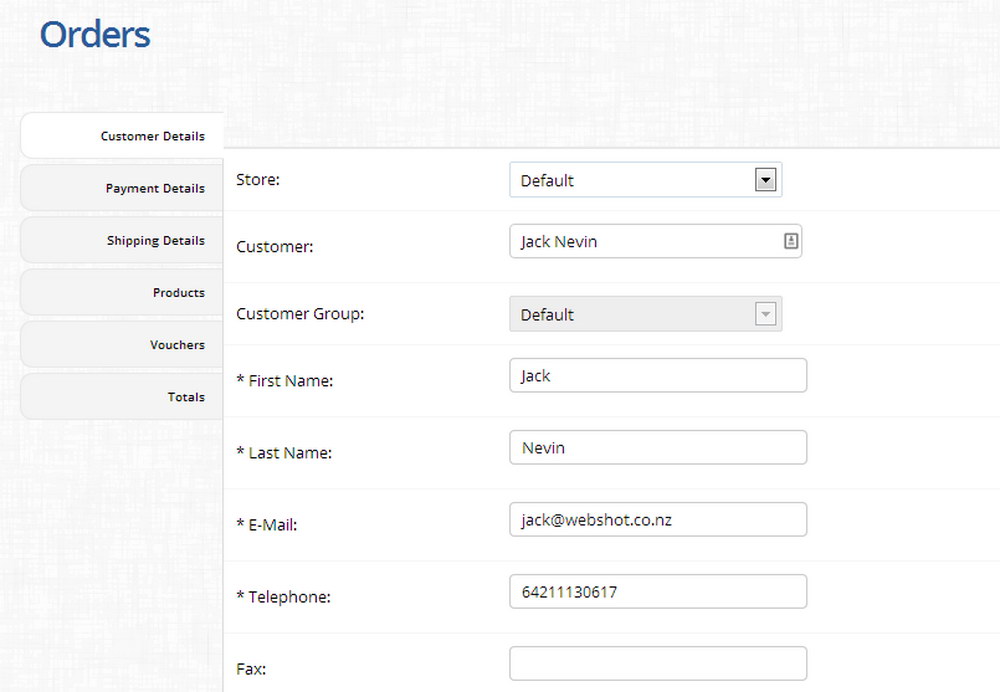Click the * Telephone: label
This screenshot has height=692, width=1000.
pos(283,597)
